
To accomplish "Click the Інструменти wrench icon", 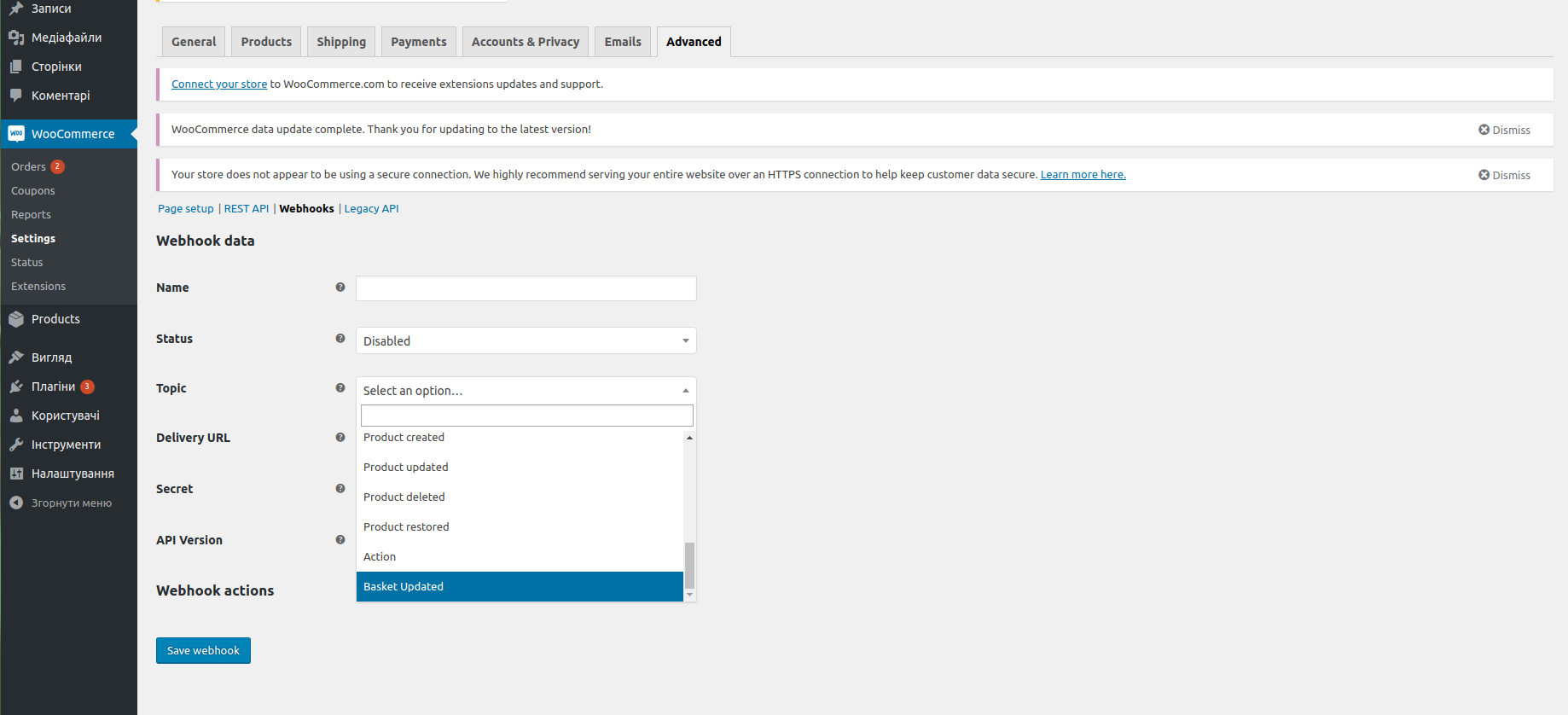I will click(x=16, y=445).
